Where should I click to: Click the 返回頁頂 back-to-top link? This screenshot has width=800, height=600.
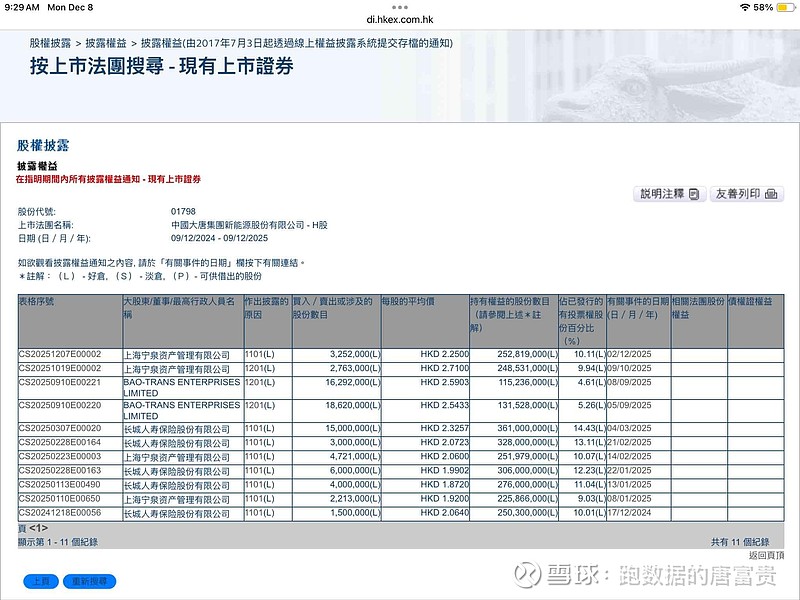click(766, 555)
